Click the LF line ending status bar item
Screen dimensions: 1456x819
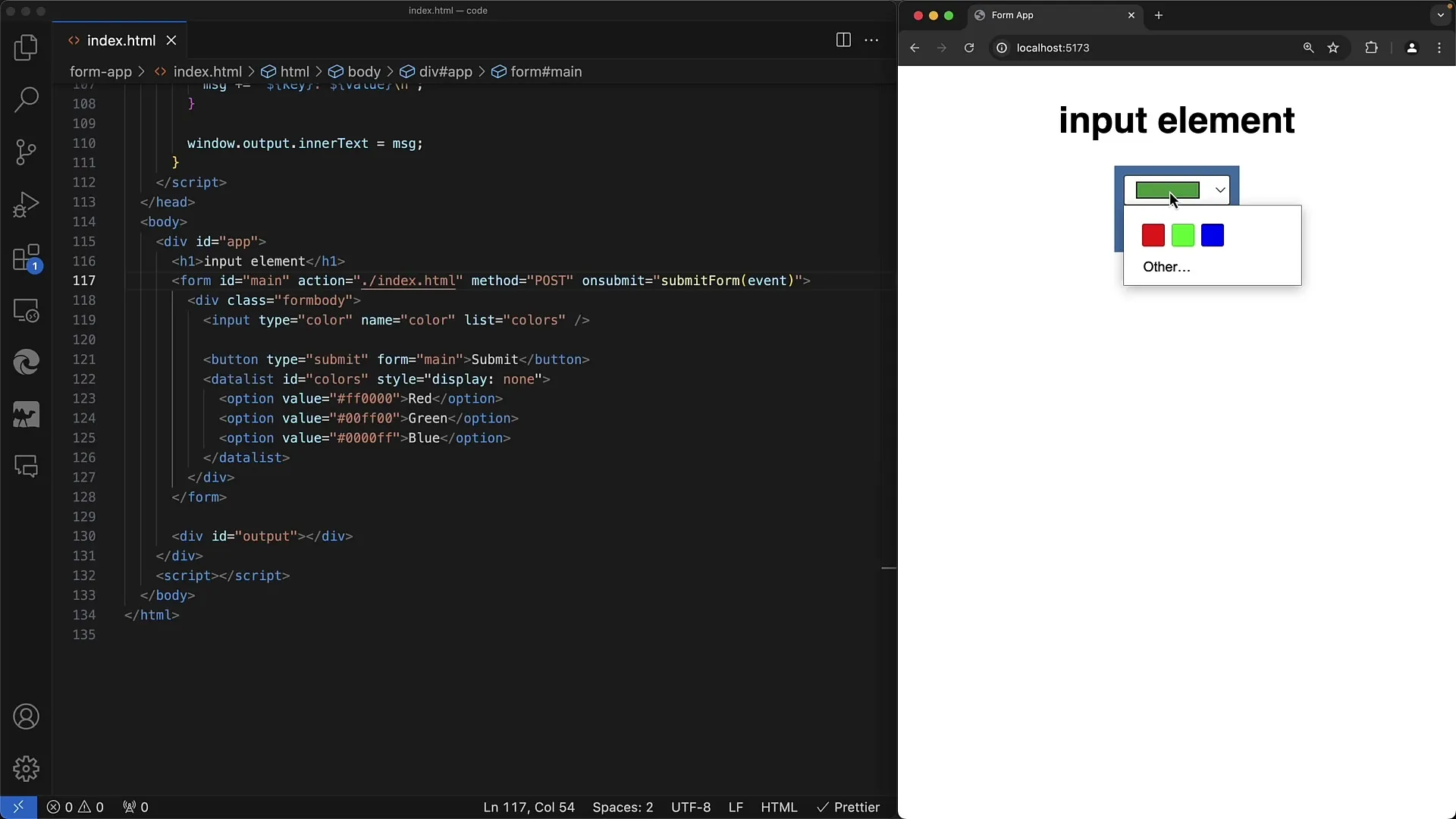tap(735, 807)
